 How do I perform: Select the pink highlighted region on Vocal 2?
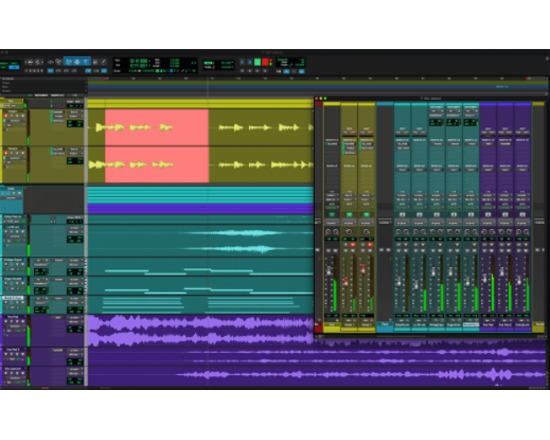click(157, 165)
